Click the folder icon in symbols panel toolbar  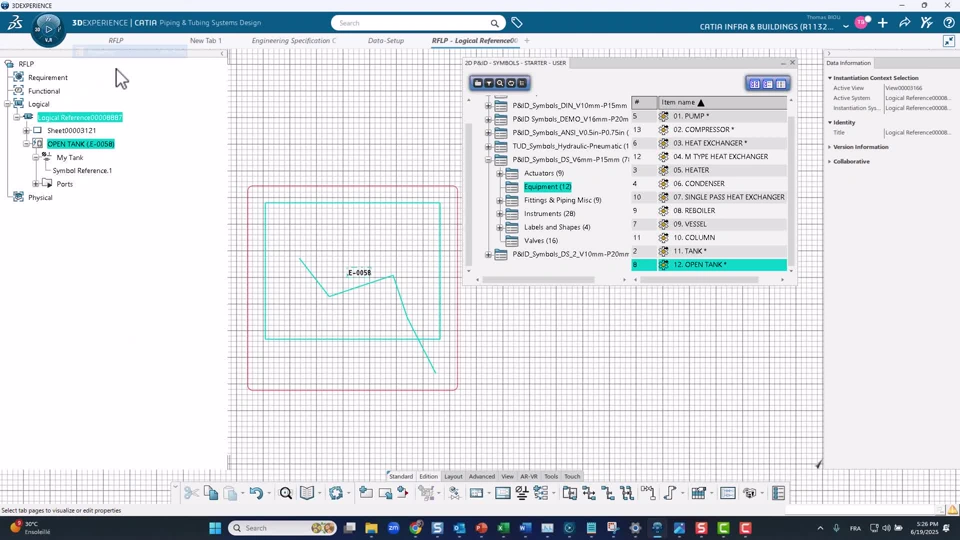(478, 83)
